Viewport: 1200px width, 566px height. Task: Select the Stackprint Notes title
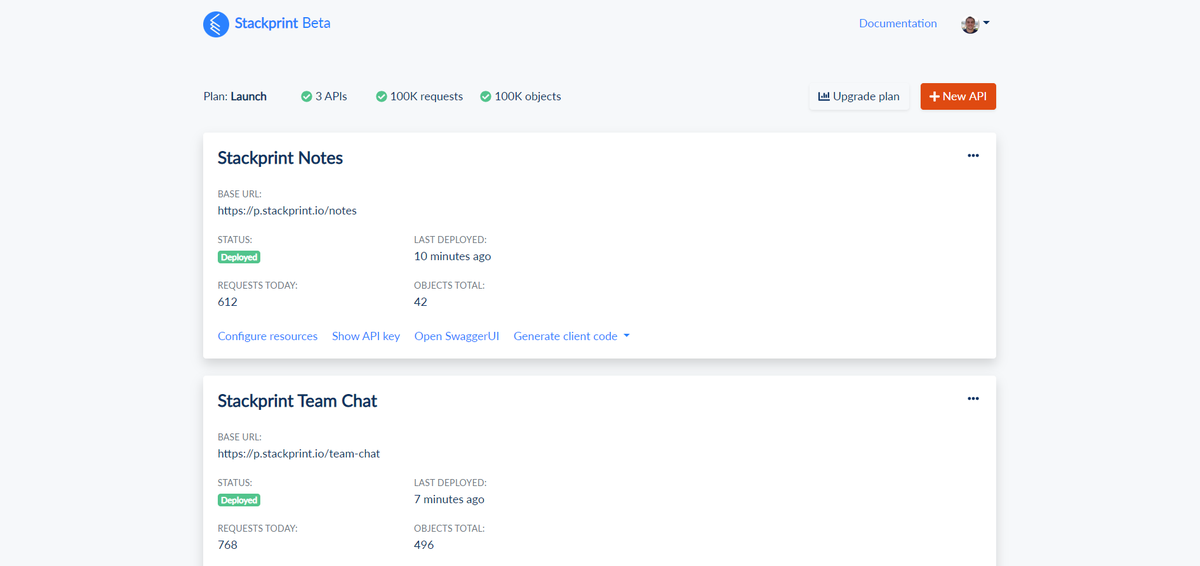click(280, 158)
